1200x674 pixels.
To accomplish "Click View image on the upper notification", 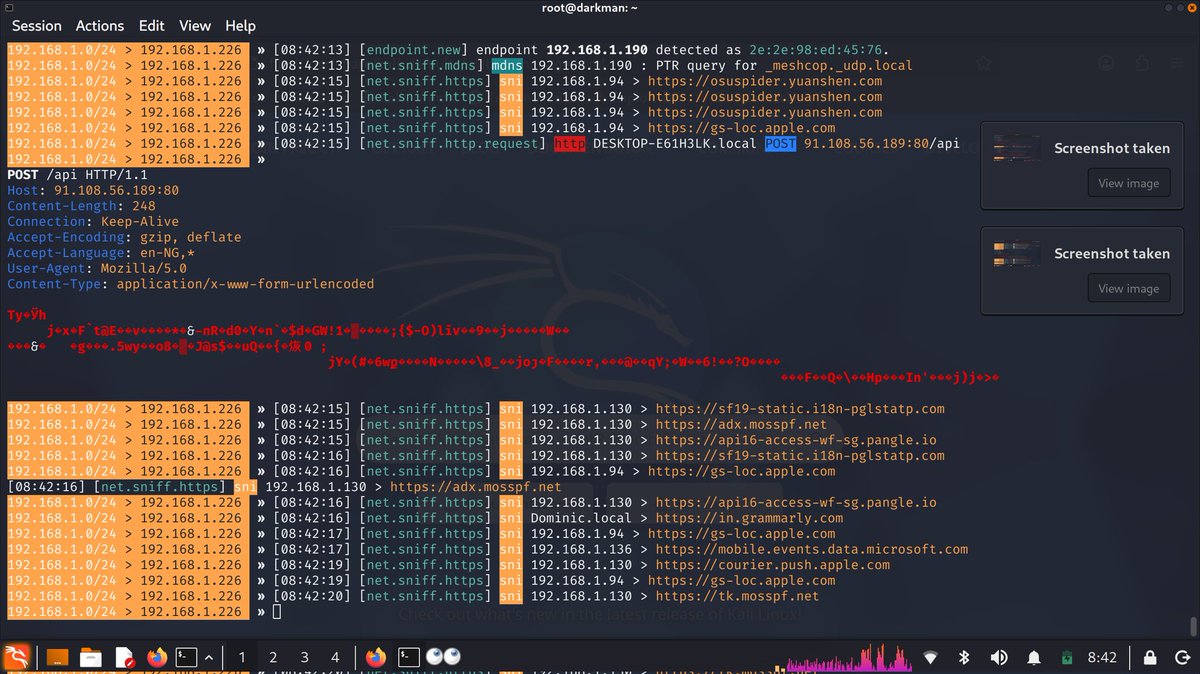I will [x=1129, y=183].
